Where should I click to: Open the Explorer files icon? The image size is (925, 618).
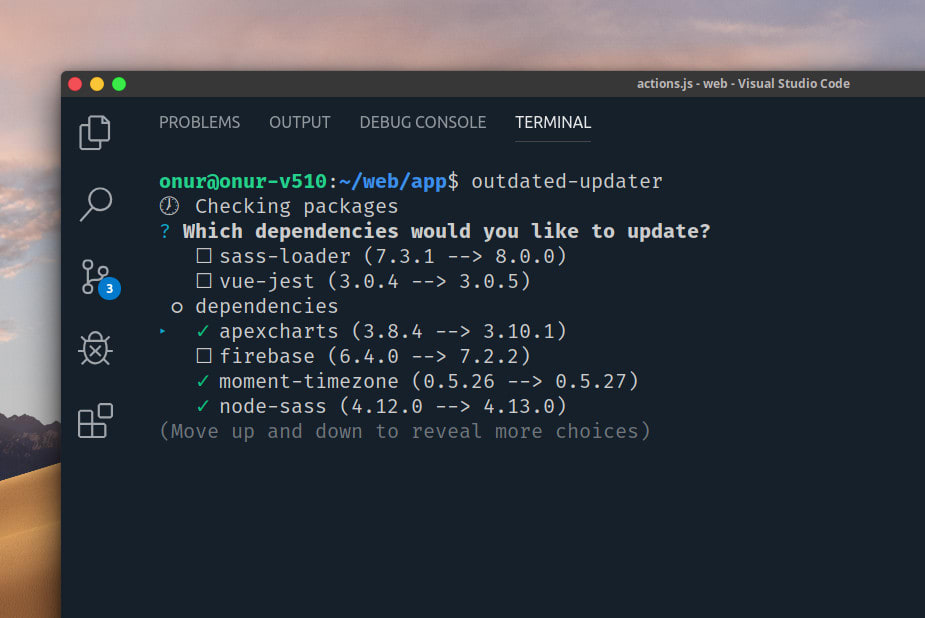pyautogui.click(x=95, y=132)
